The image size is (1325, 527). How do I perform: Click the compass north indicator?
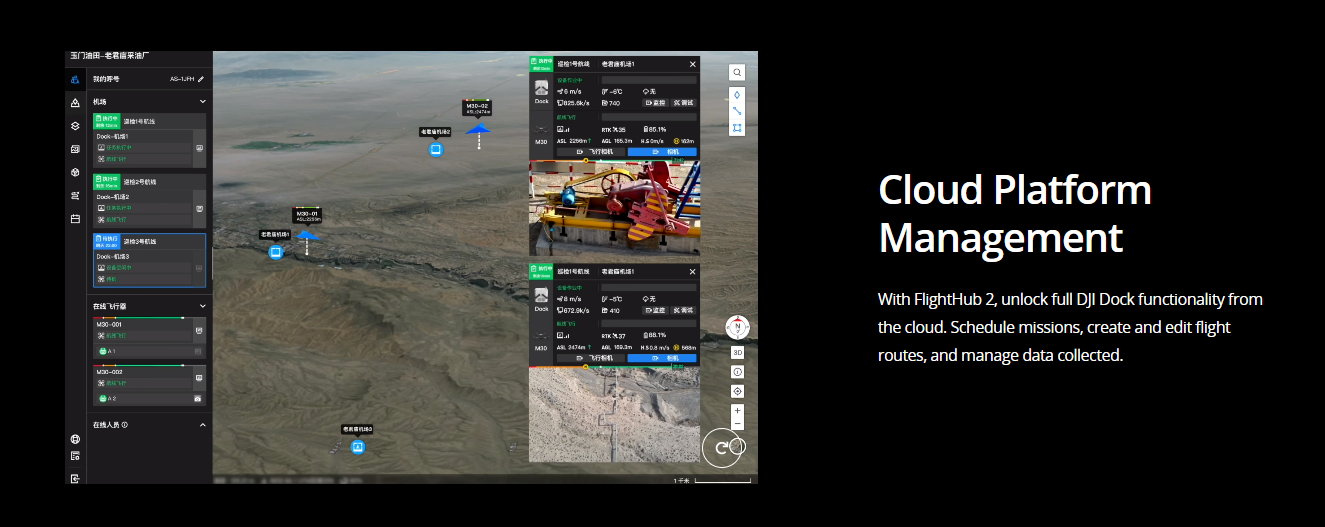[737, 327]
